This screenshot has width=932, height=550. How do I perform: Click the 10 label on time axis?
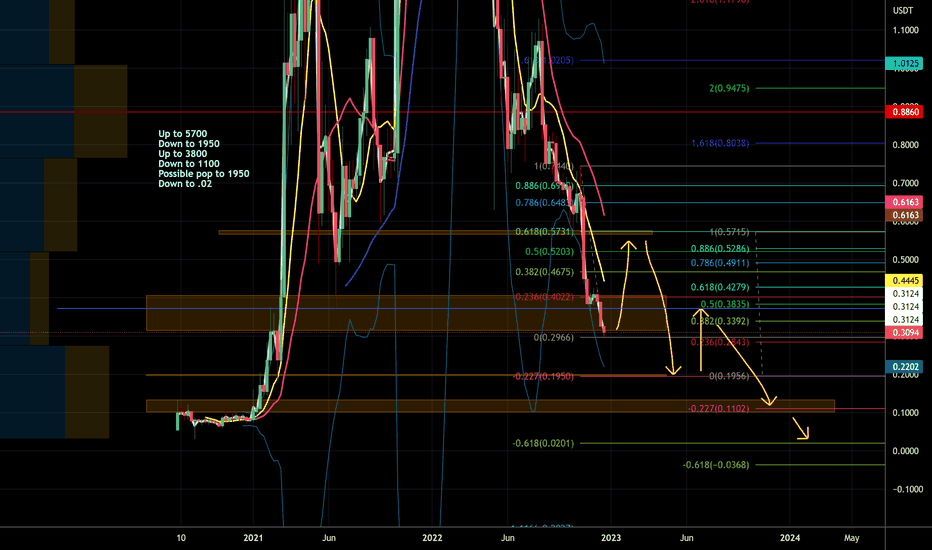[181, 538]
